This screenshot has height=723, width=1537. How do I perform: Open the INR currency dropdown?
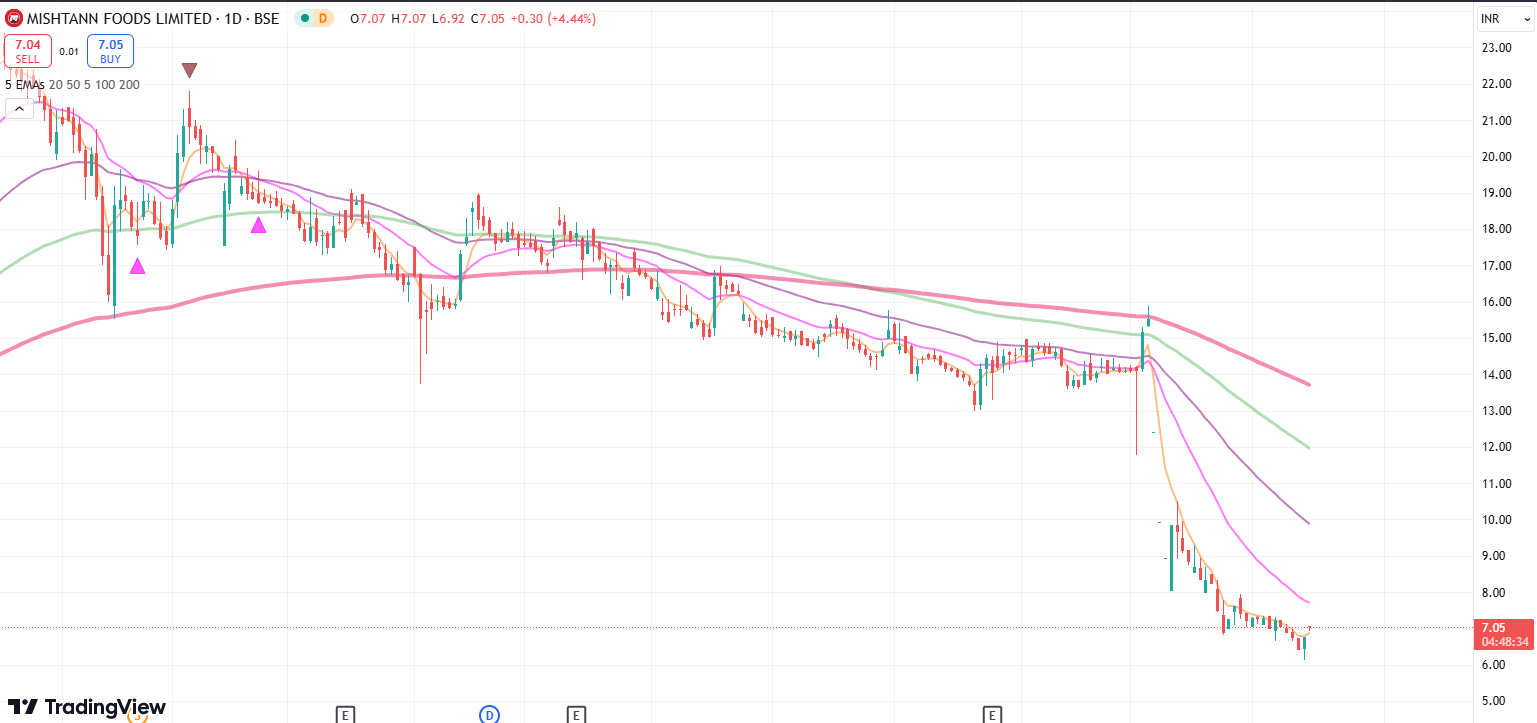tap(1504, 18)
